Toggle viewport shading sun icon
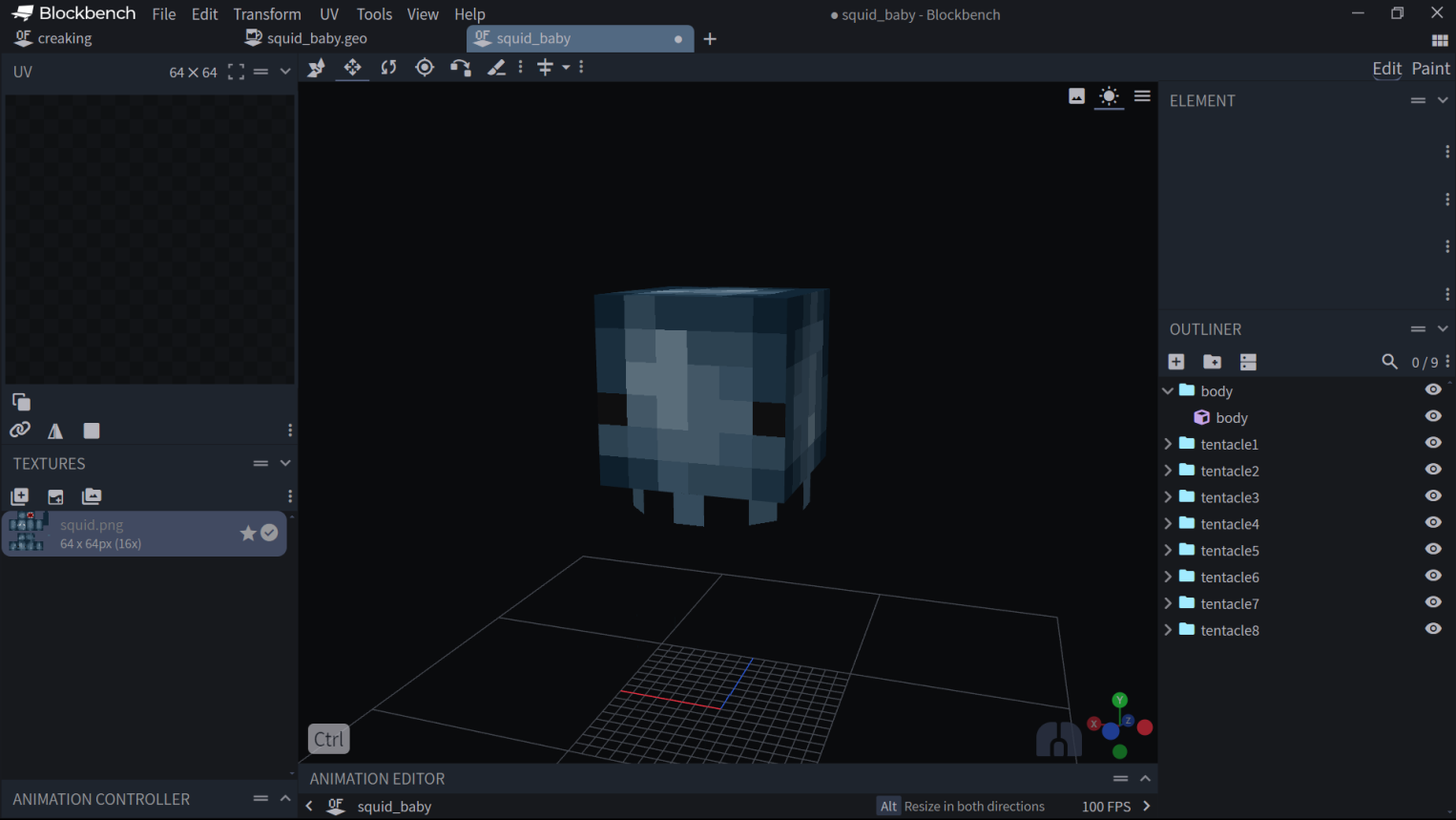Screen dimensions: 1456x820 [x=1109, y=96]
